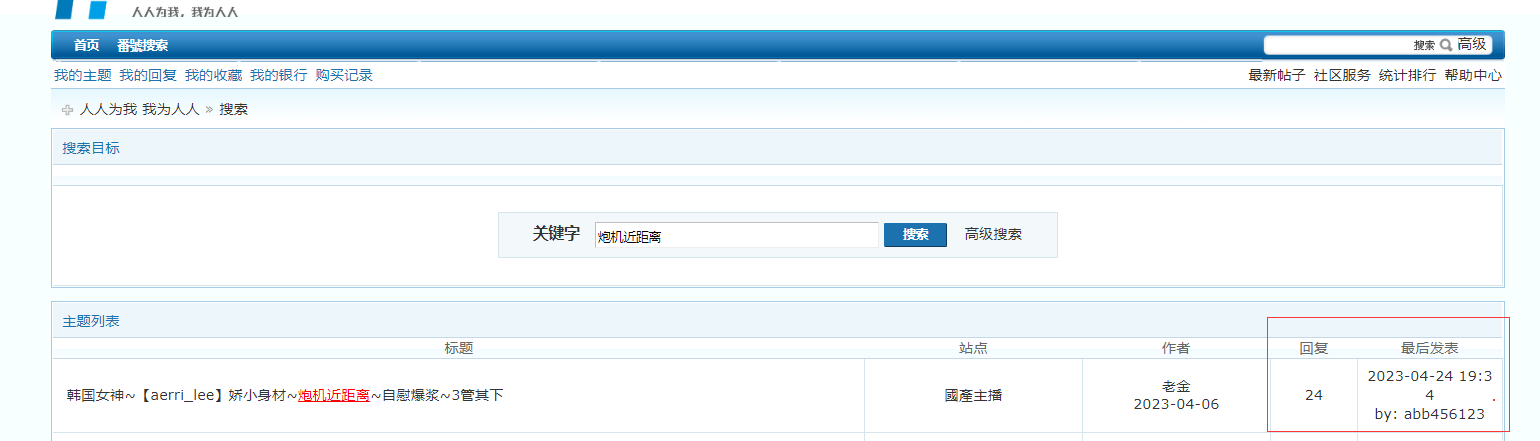1540x441 pixels.
Task: Click the 关键字 keyword input field
Action: tap(736, 235)
